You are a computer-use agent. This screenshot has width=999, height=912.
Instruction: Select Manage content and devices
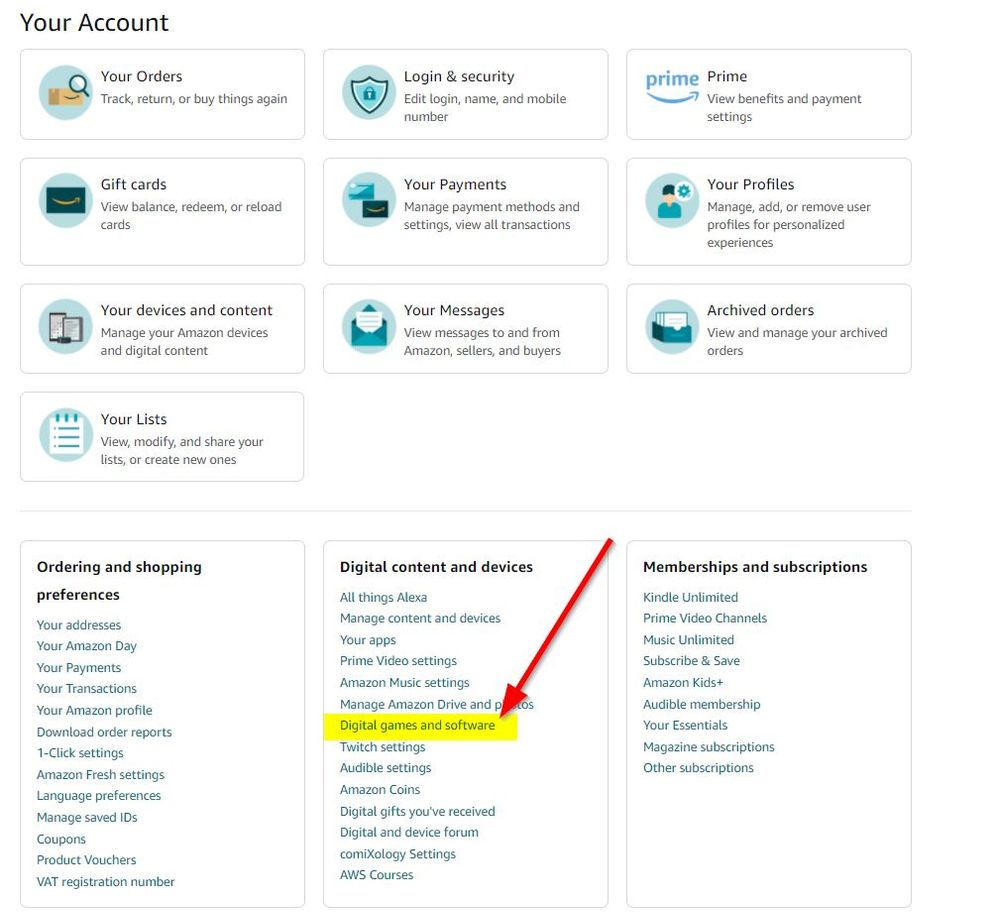pyautogui.click(x=420, y=618)
